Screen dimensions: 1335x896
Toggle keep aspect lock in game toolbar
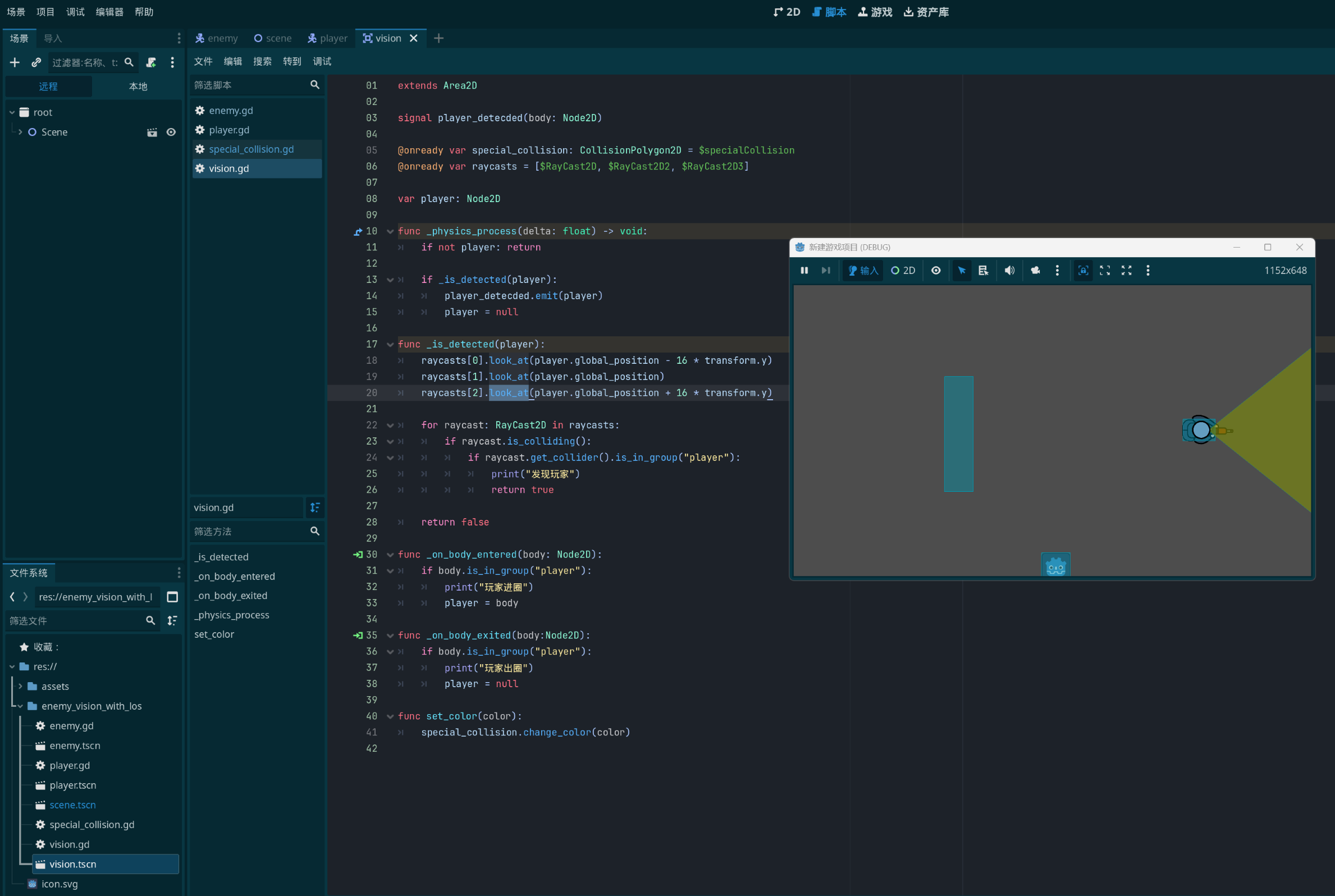click(1082, 270)
